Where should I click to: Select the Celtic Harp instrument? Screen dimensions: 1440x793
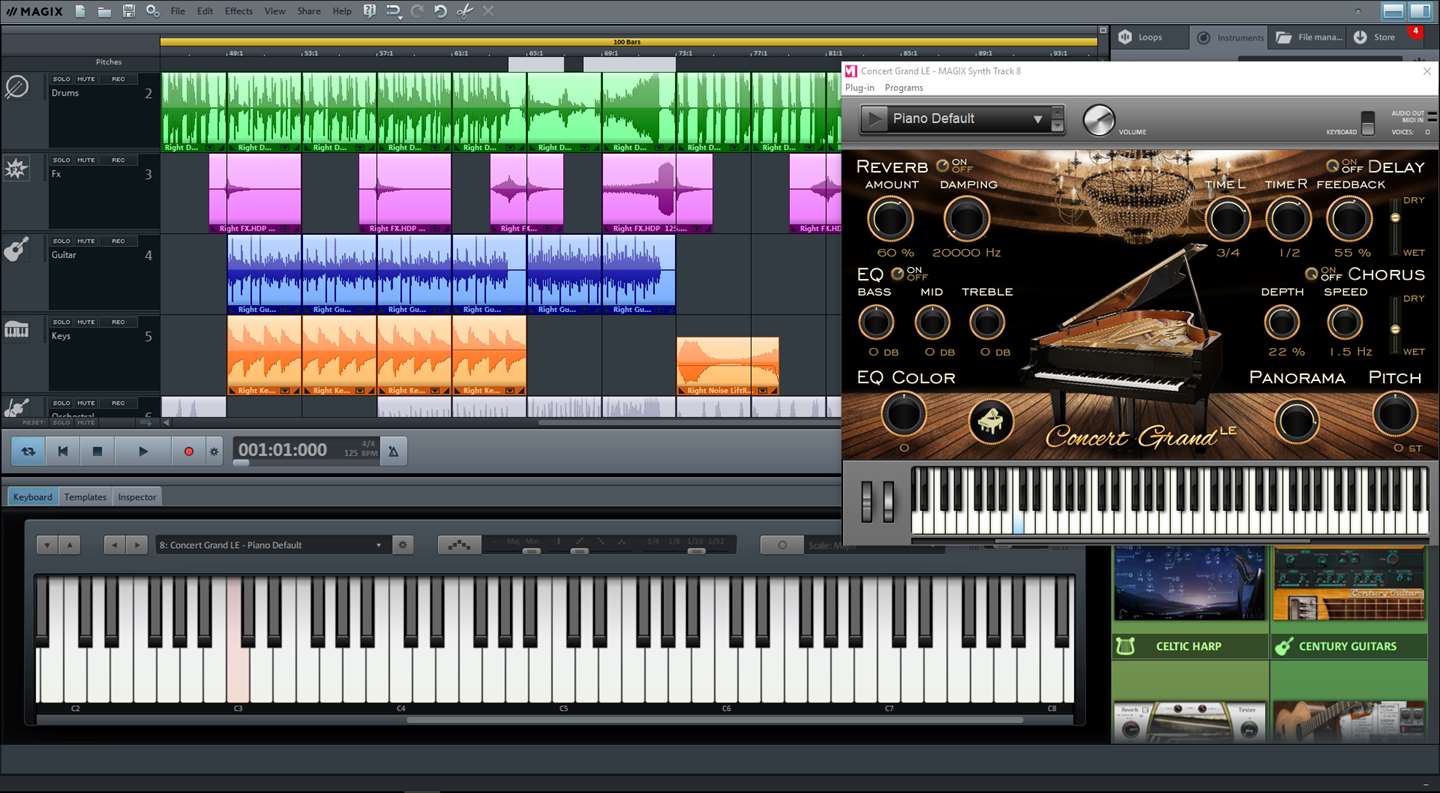(1189, 646)
